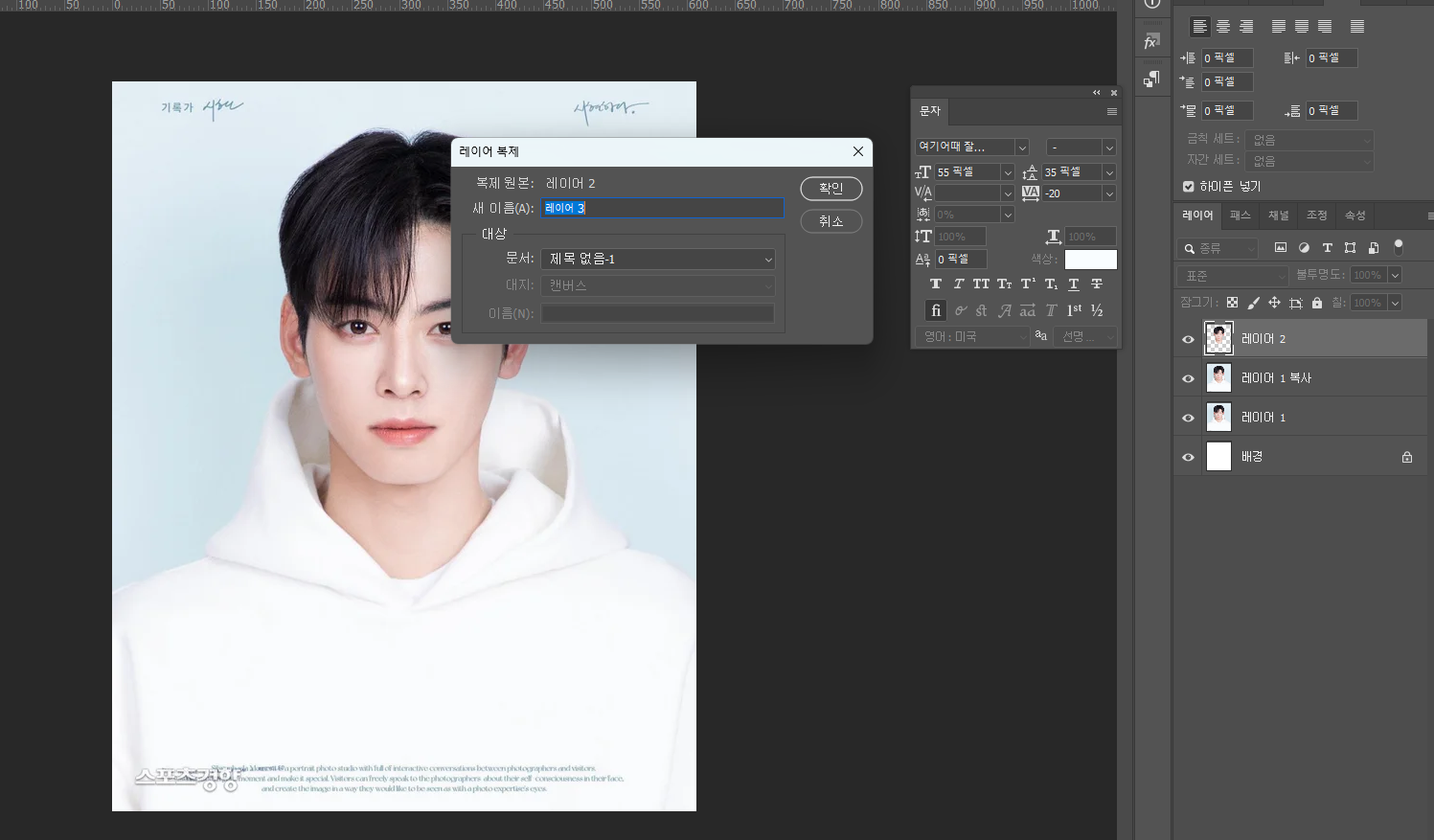The width and height of the screenshot is (1434, 840).
Task: Toggle the 1st ordinals OpenType icon
Action: point(1074,310)
